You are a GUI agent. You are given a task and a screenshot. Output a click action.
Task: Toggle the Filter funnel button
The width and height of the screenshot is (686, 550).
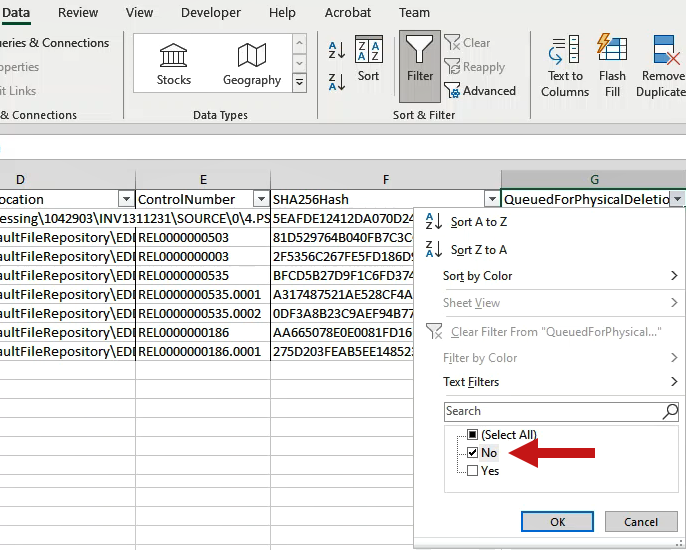420,67
